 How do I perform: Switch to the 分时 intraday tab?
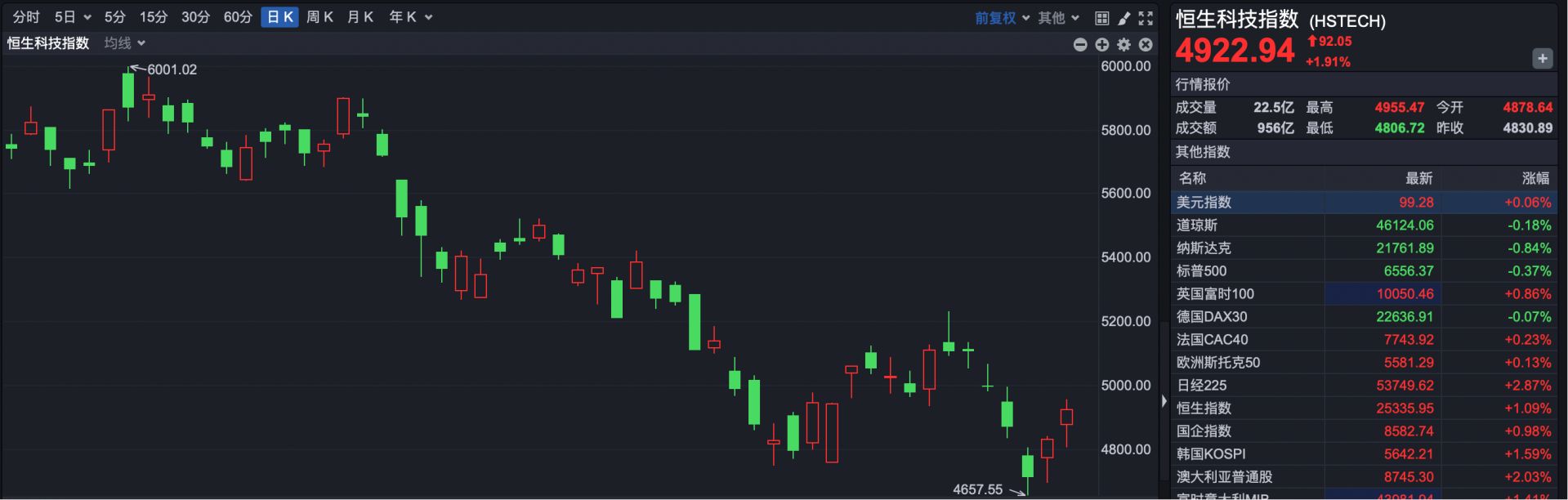26,17
